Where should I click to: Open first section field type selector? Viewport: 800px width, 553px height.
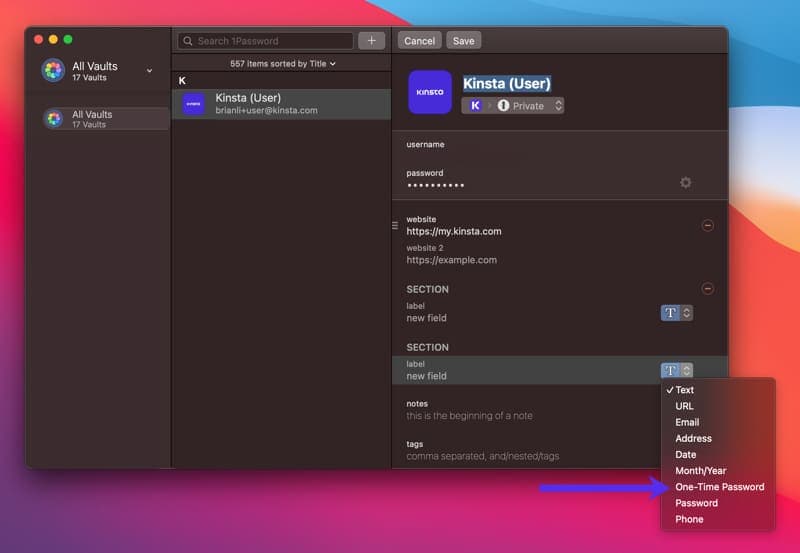(677, 313)
